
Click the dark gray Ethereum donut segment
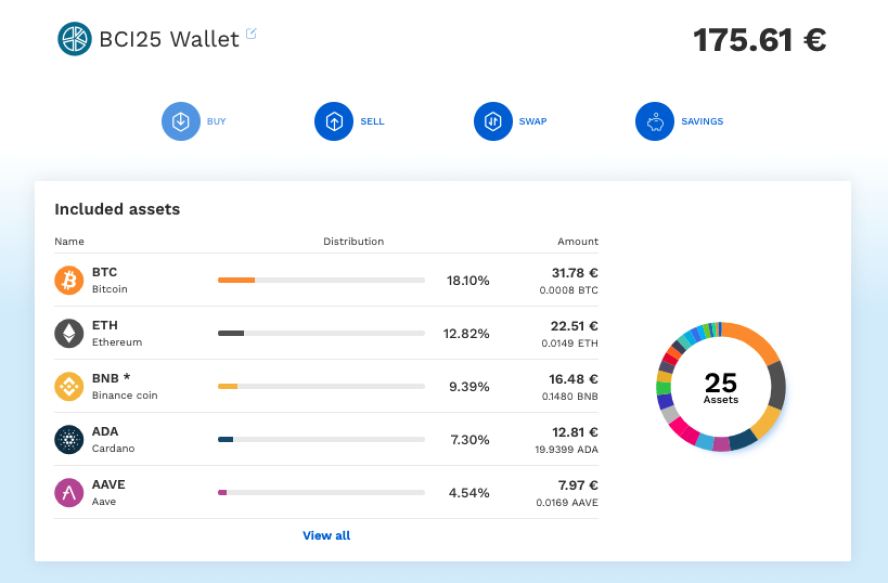tap(776, 385)
